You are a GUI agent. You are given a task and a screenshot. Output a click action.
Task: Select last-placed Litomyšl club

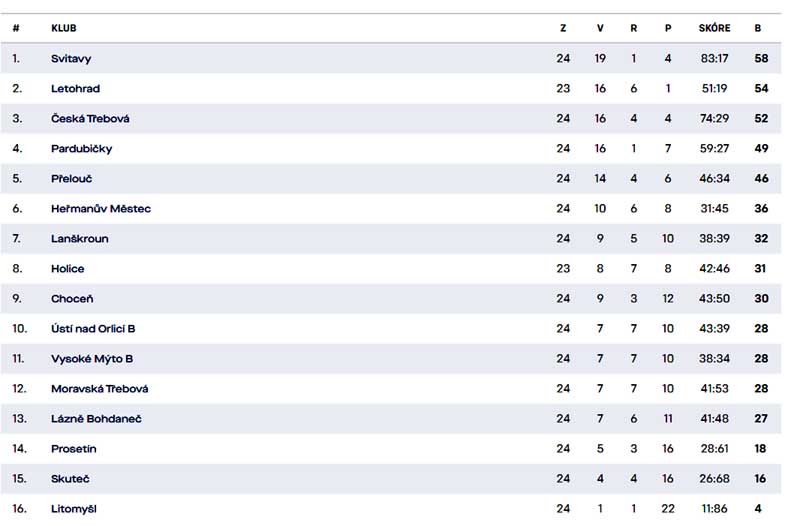(74, 509)
